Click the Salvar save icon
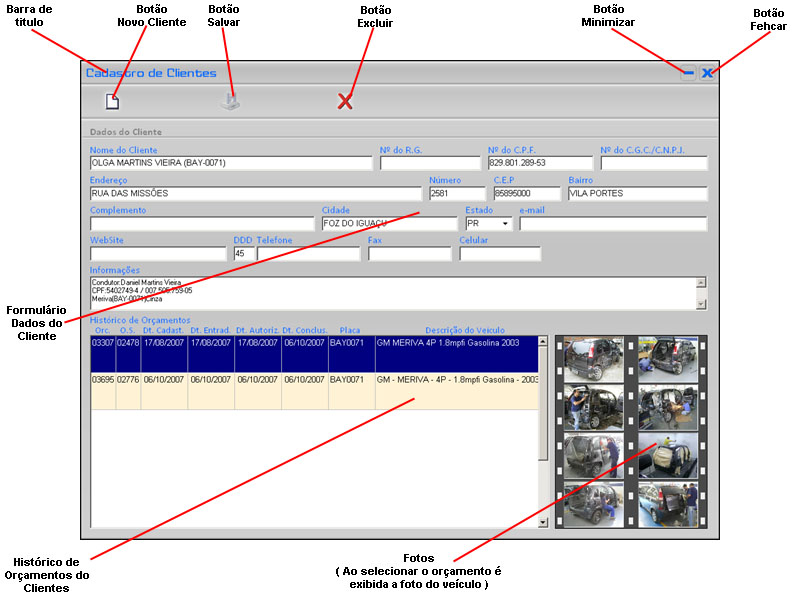The image size is (800, 600). 230,102
